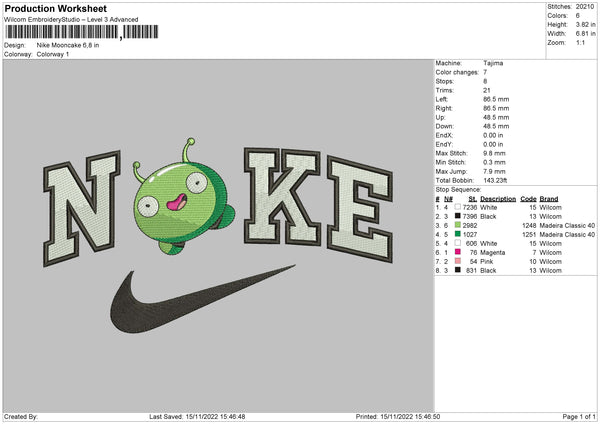Click the N# column header
This screenshot has width=600, height=424.
coord(448,199)
